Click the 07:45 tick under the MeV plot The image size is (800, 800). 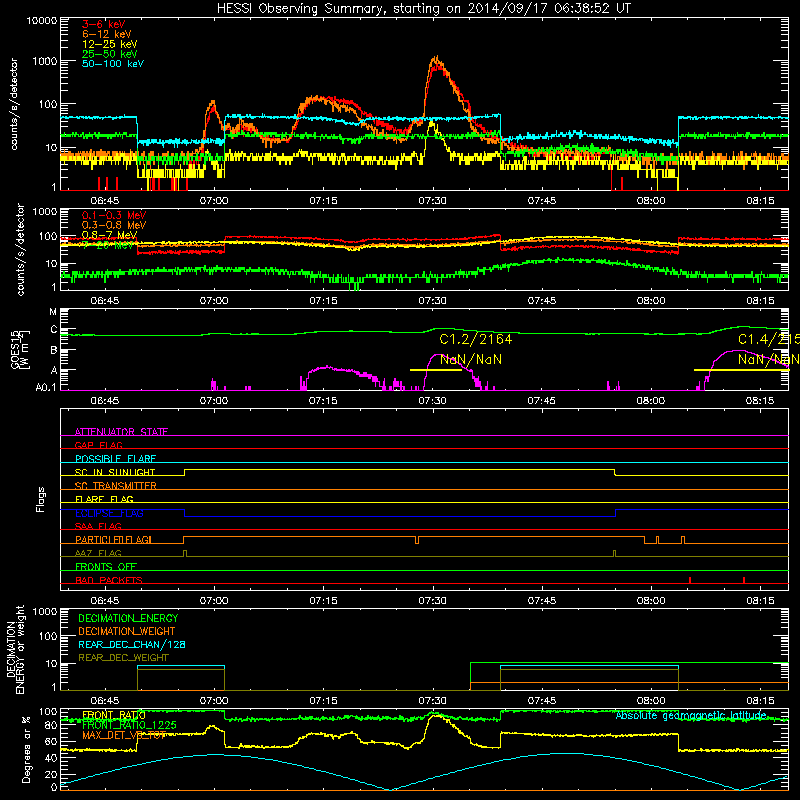(x=542, y=301)
